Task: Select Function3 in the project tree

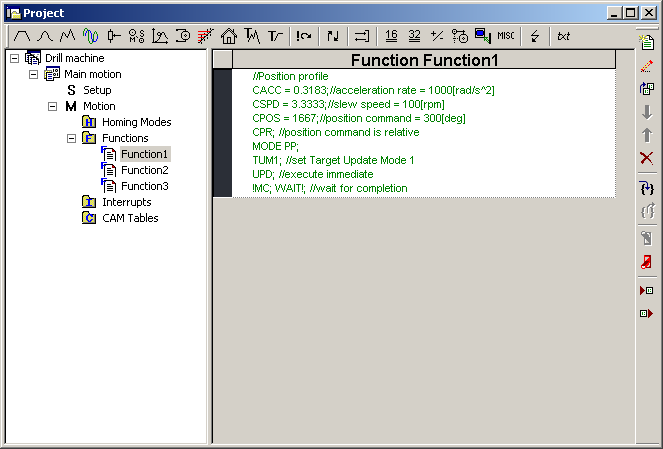Action: pos(144,186)
